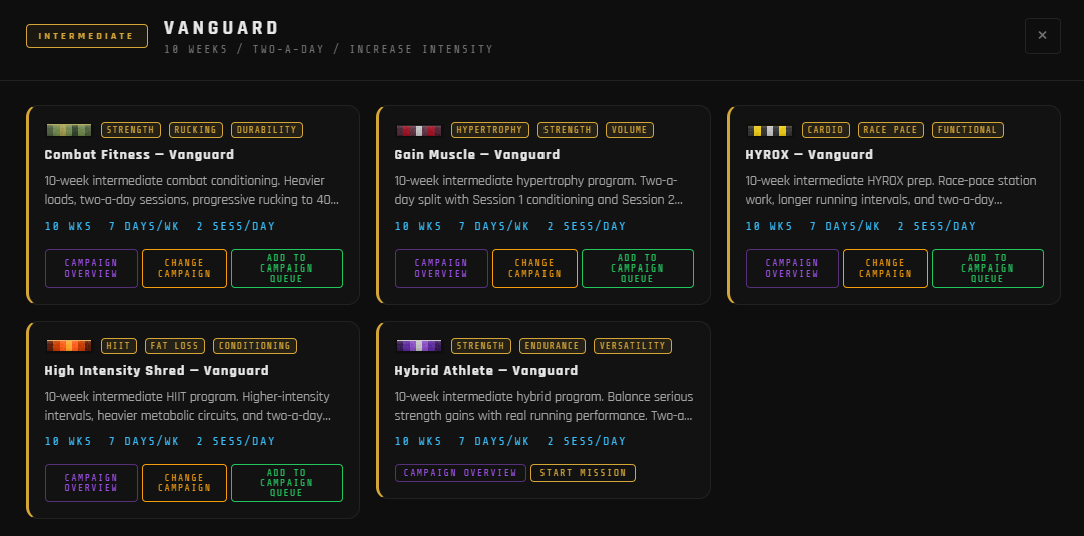1084x536 pixels.
Task: Click the 'HYROX — Vanguard' title
Action: [810, 155]
